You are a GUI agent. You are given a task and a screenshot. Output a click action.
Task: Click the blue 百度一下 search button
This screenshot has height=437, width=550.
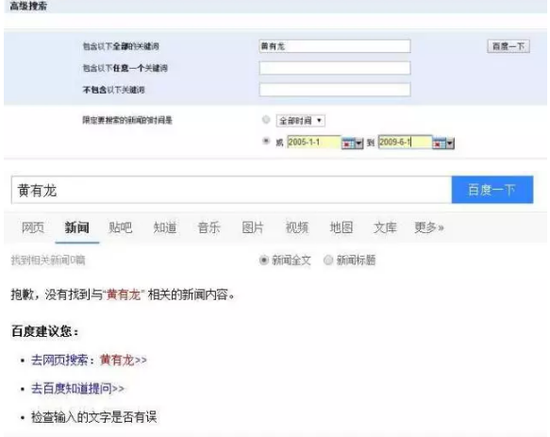click(492, 190)
